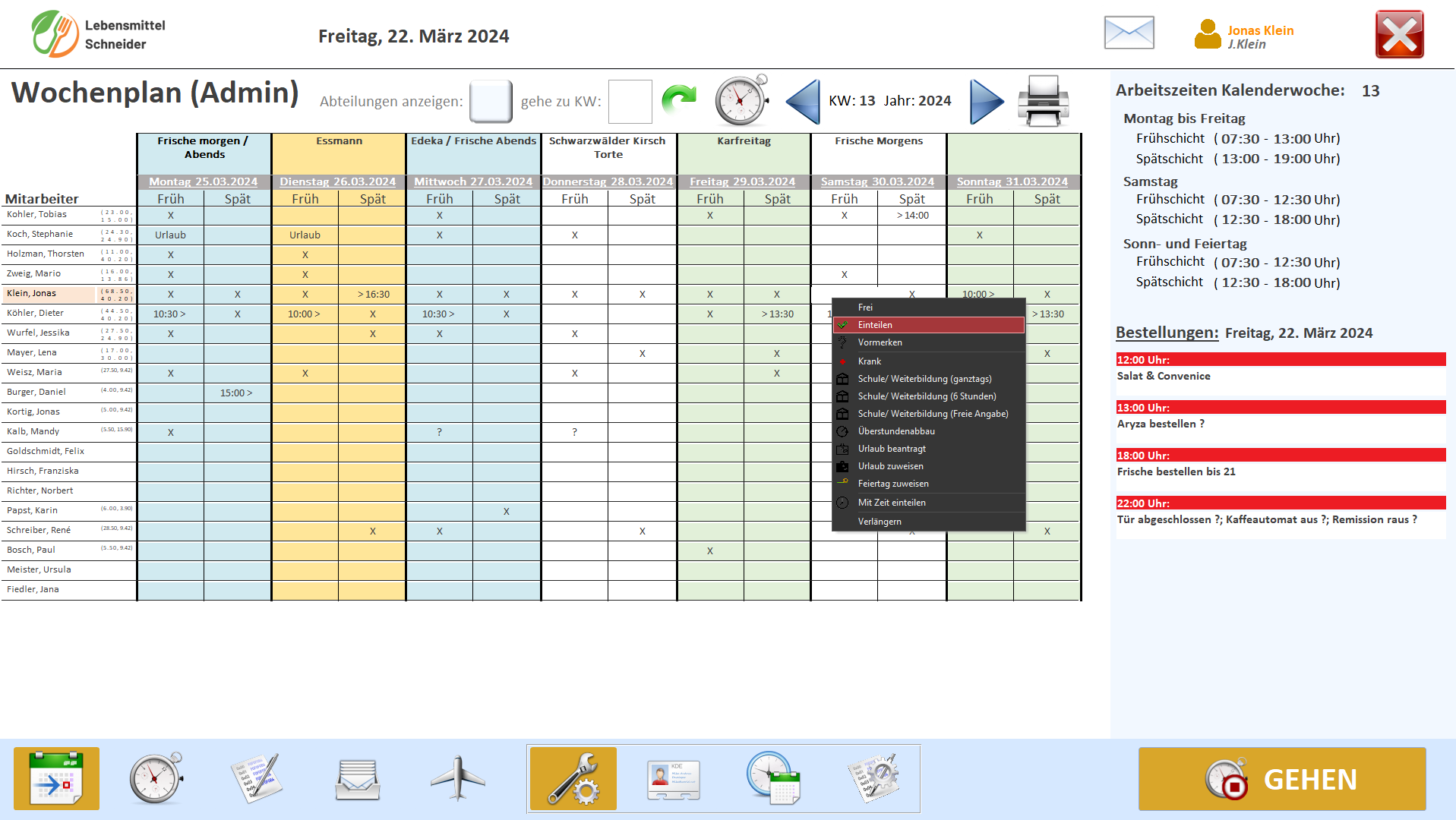The height and width of the screenshot is (820, 1456).
Task: Open the employee ID card icon
Action: pyautogui.click(x=673, y=778)
